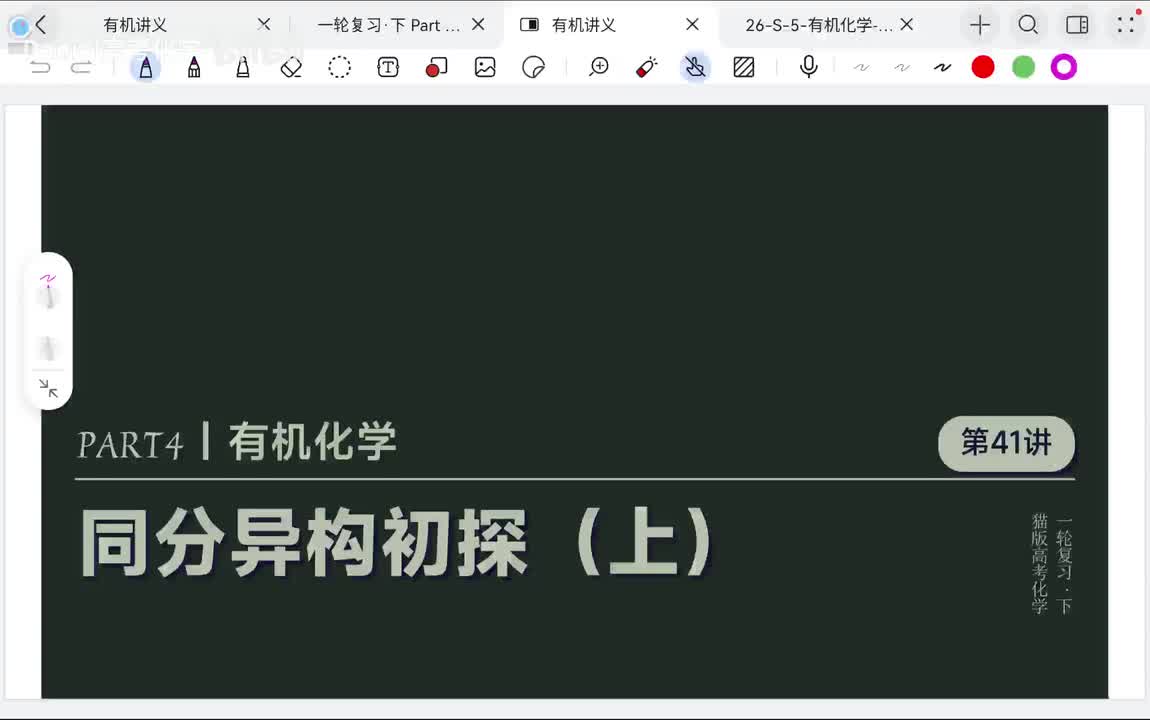Select the Text box tool
Screen dimensions: 1150x720
click(x=388, y=67)
